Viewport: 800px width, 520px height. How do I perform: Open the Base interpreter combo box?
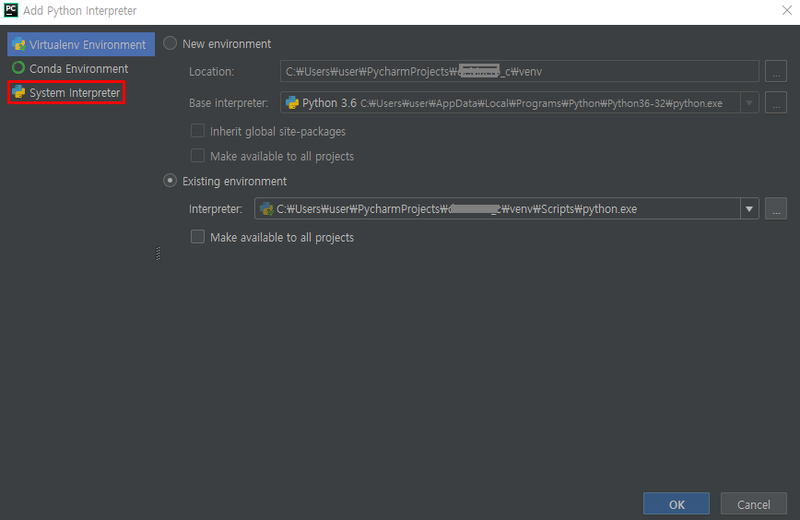coord(519,103)
